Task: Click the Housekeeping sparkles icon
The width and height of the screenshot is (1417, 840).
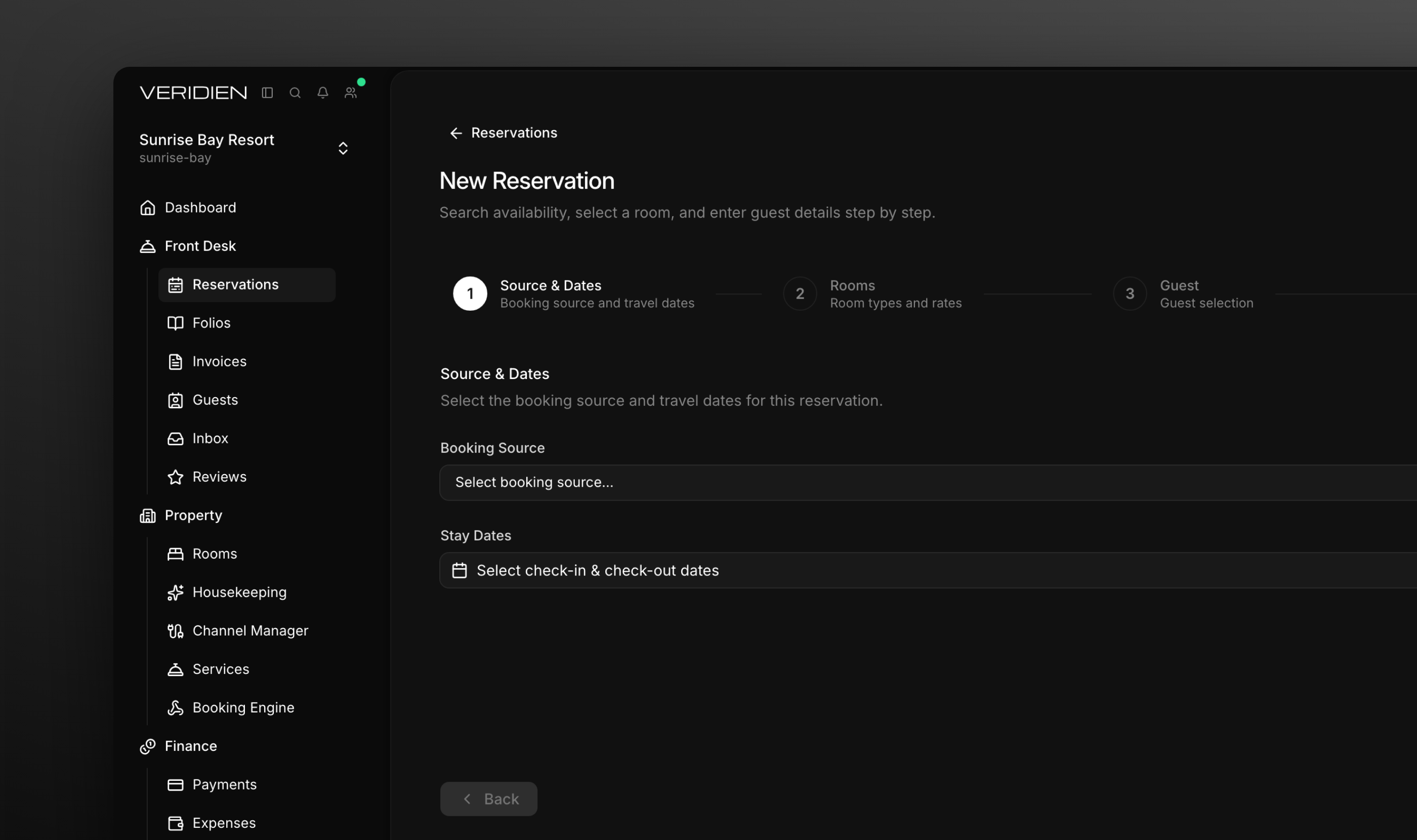Action: [x=176, y=593]
